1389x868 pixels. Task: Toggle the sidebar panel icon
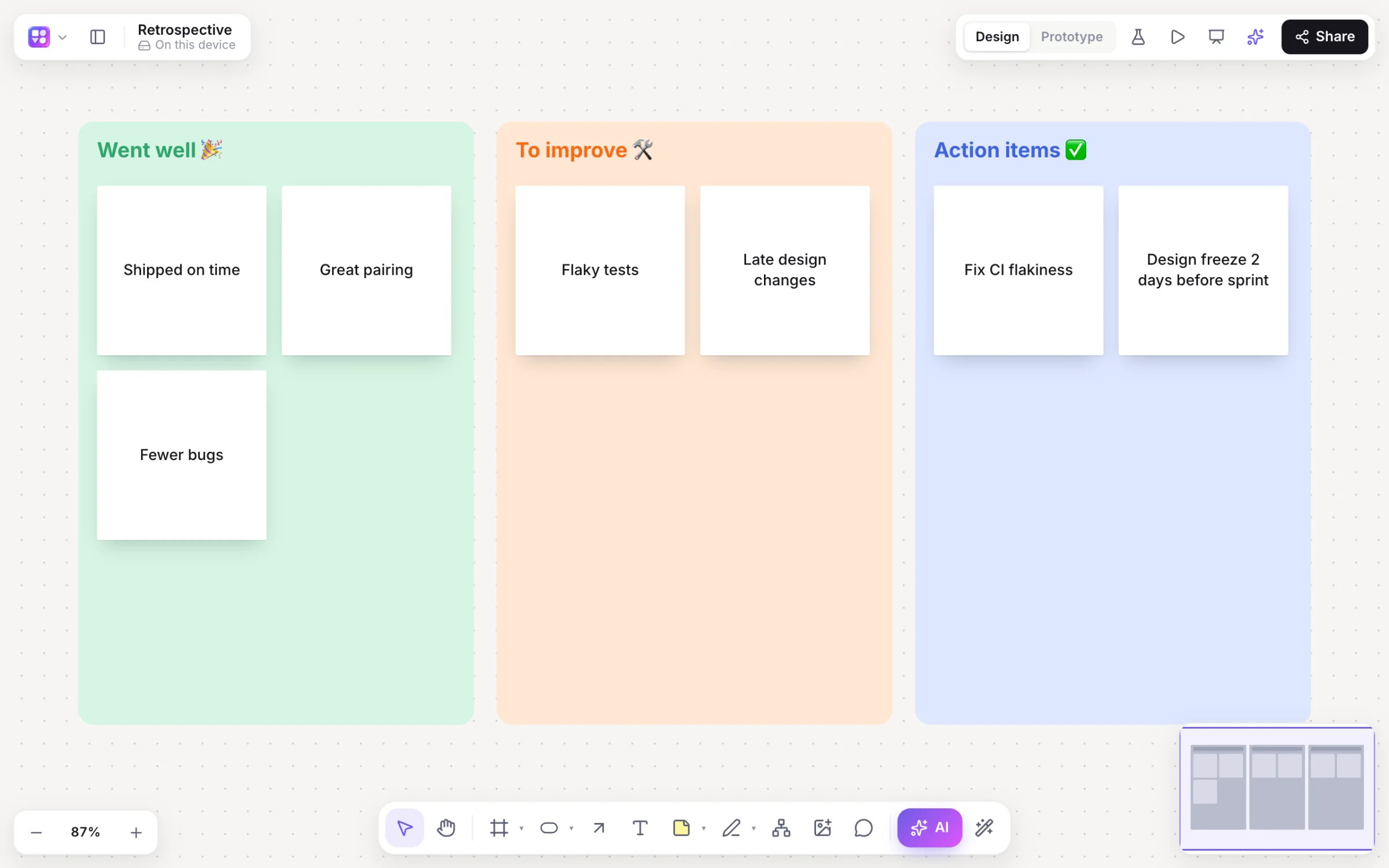tap(98, 37)
